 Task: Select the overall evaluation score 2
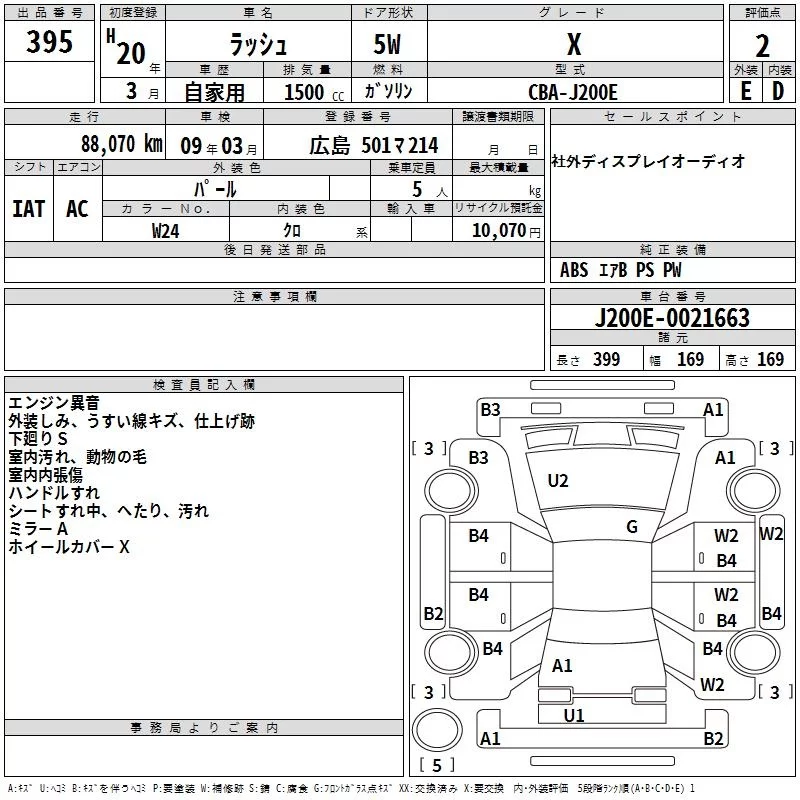[762, 45]
